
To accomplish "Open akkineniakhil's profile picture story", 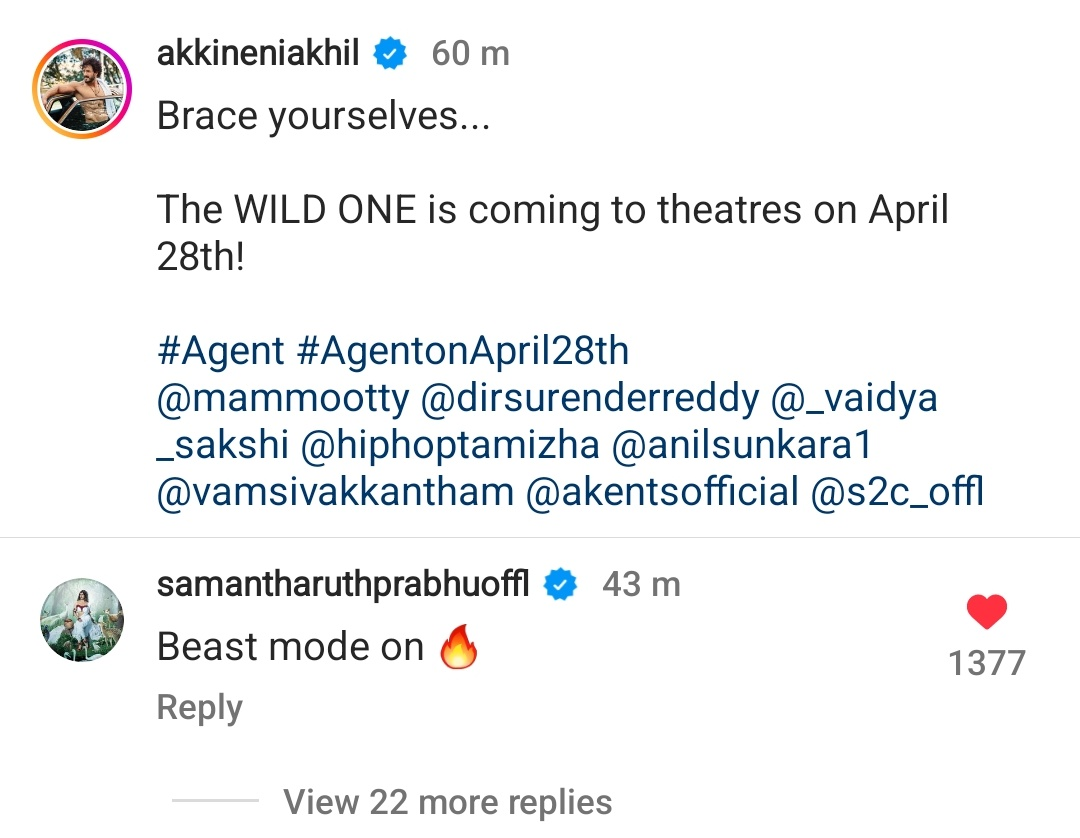I will pos(82,90).
